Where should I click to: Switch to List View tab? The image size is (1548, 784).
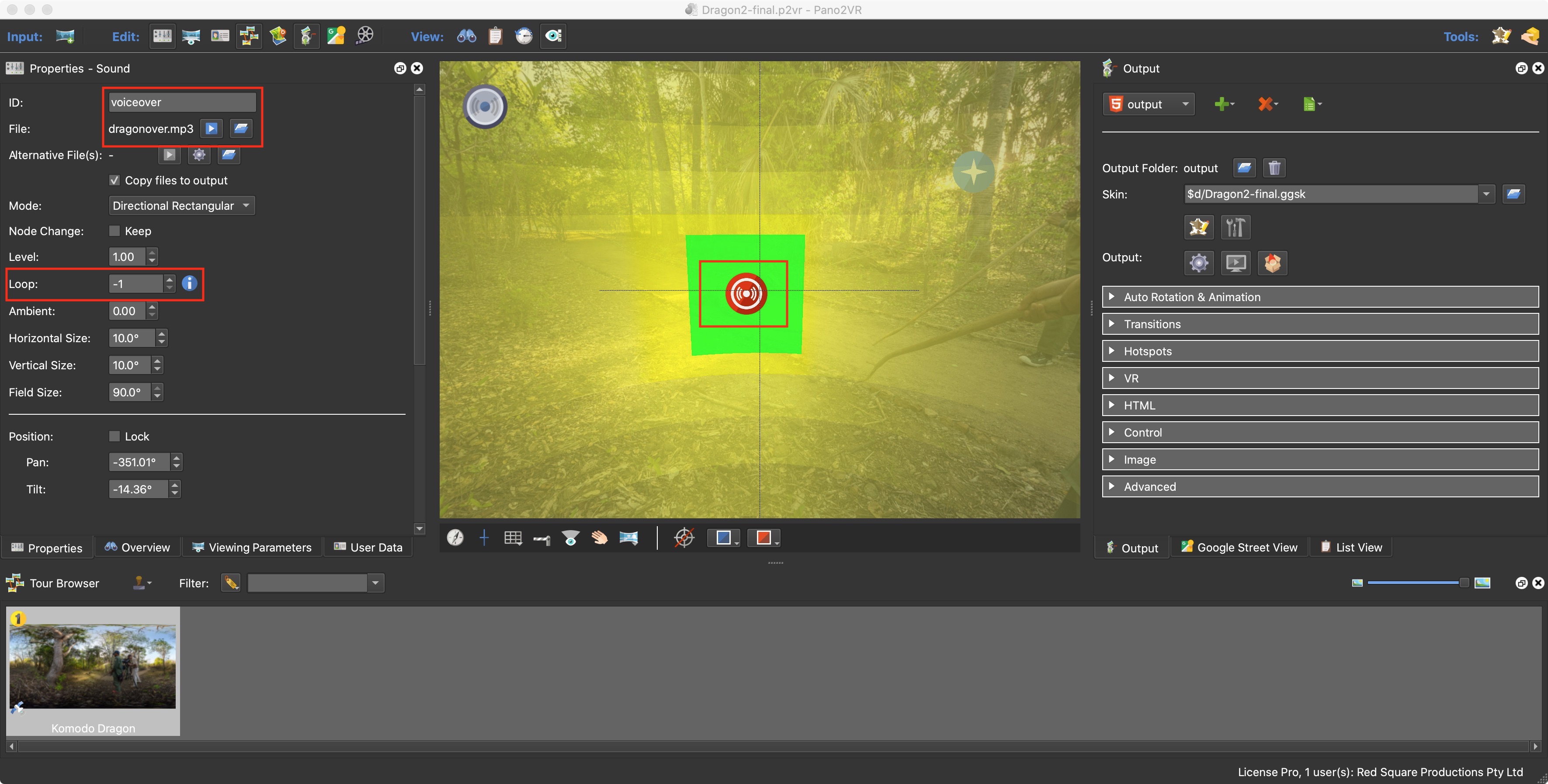coord(1351,547)
